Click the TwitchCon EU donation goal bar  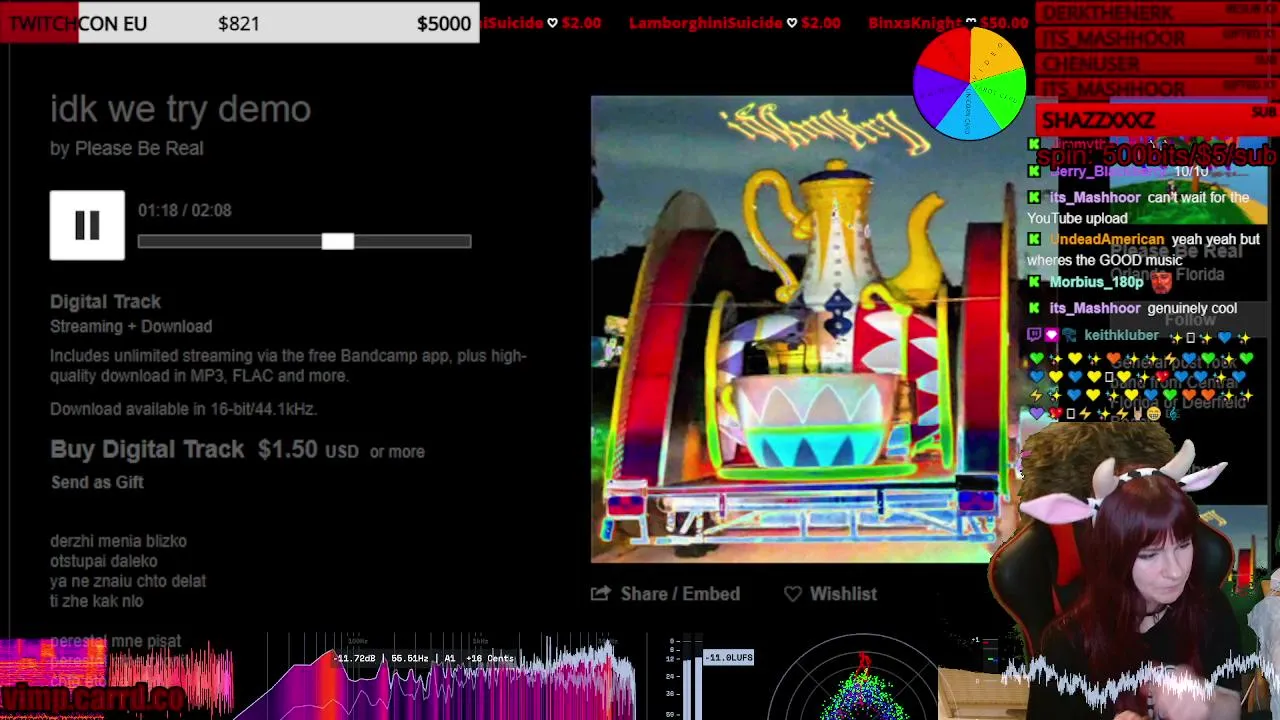[240, 22]
